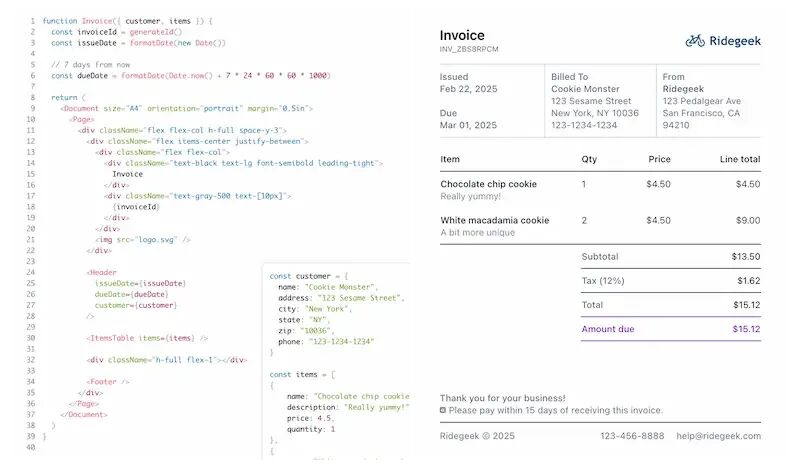Screen dimensions: 800x468
Task: Click the 'quantity: 1' property line
Action: pos(311,429)
